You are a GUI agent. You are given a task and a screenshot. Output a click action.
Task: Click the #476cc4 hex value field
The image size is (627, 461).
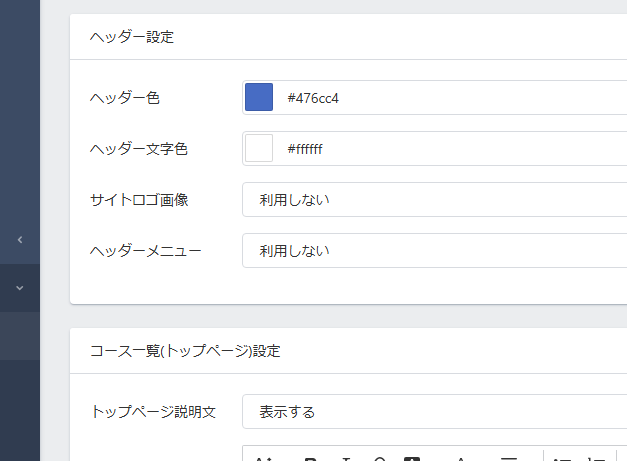(450, 97)
